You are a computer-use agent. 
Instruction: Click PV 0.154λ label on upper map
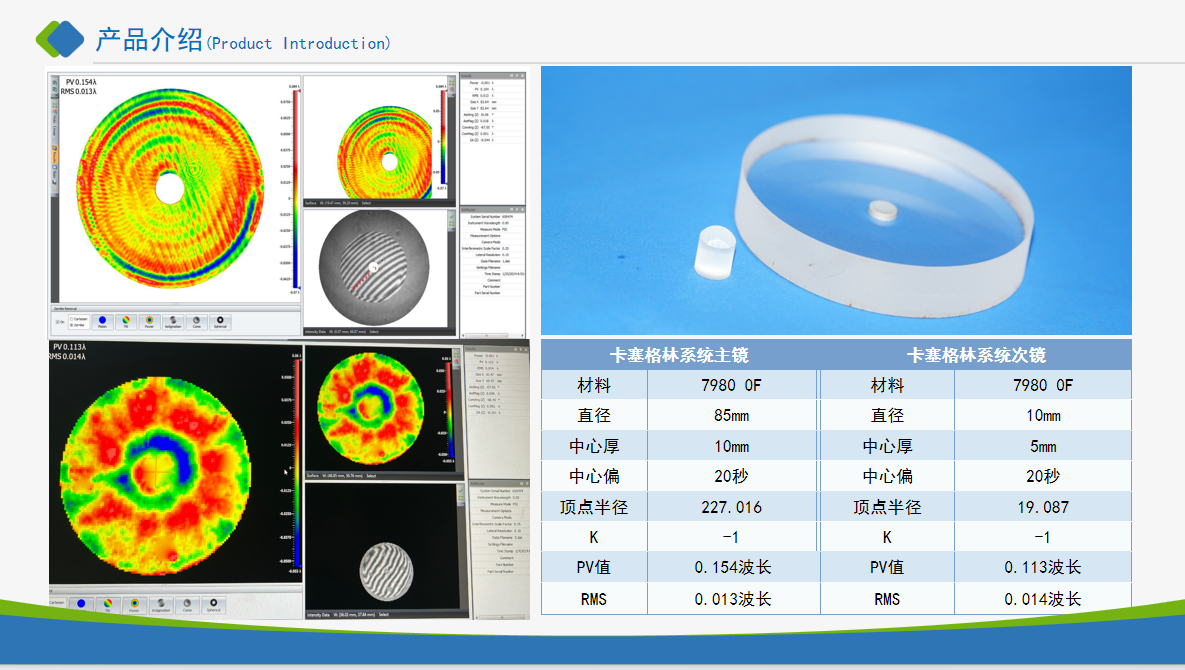(x=81, y=82)
